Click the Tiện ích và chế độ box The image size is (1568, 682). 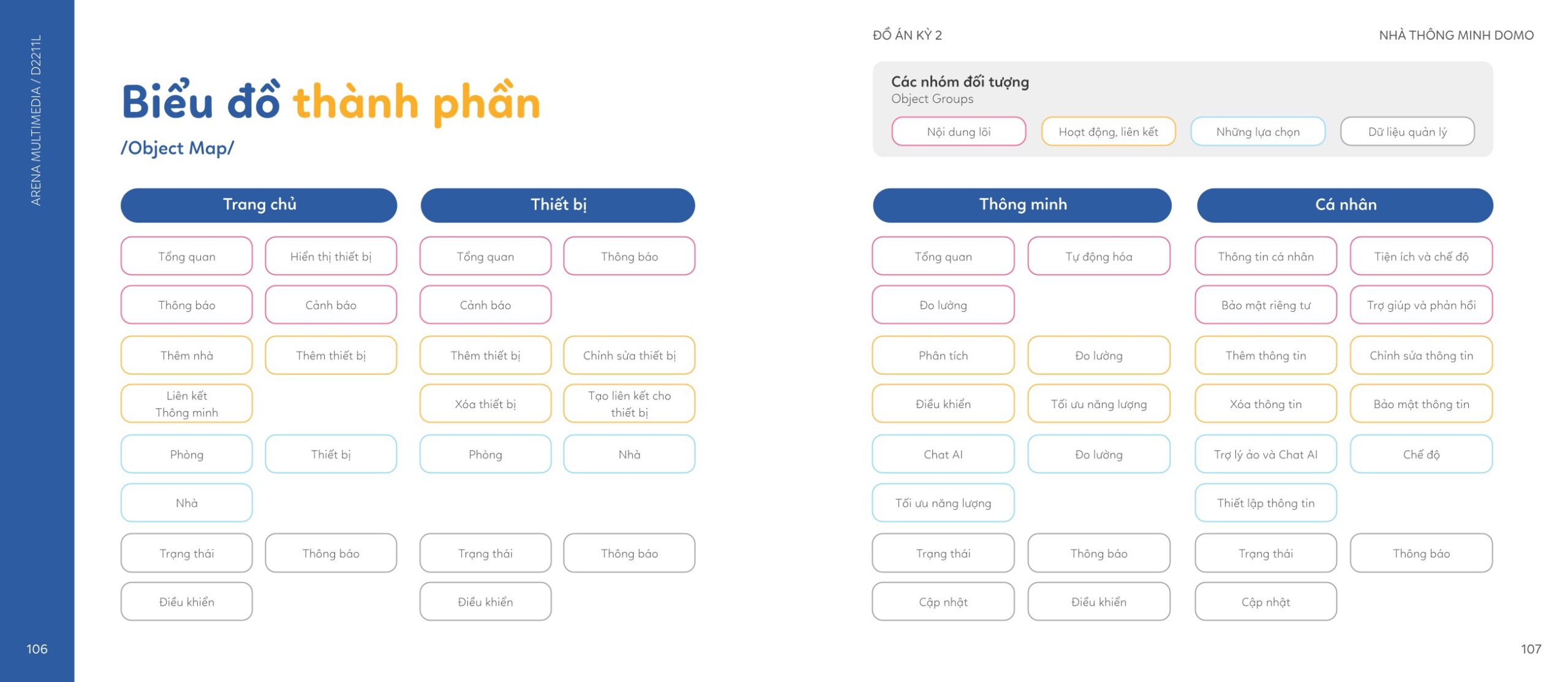tap(1421, 256)
